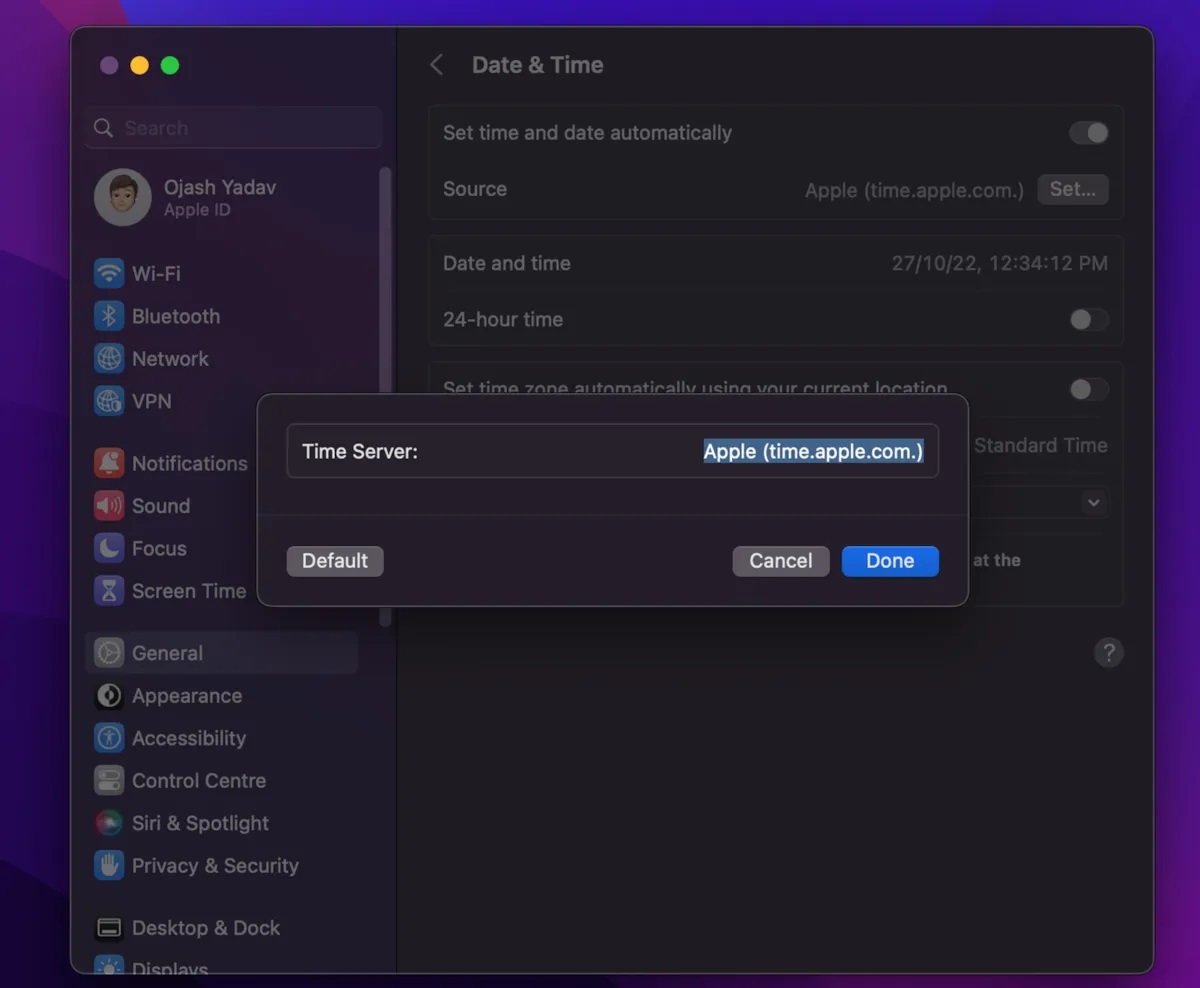Open Notifications bell icon
The width and height of the screenshot is (1200, 988).
[108, 463]
